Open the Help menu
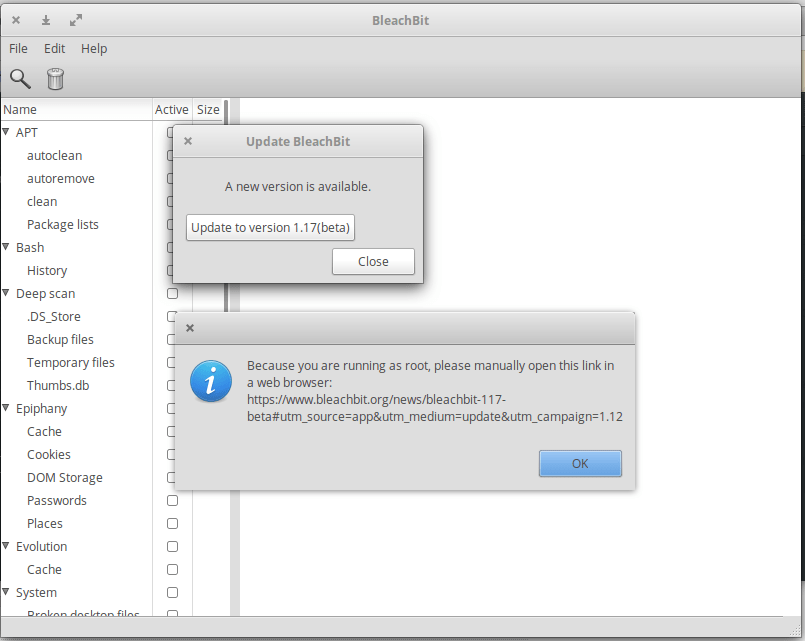 tap(93, 48)
